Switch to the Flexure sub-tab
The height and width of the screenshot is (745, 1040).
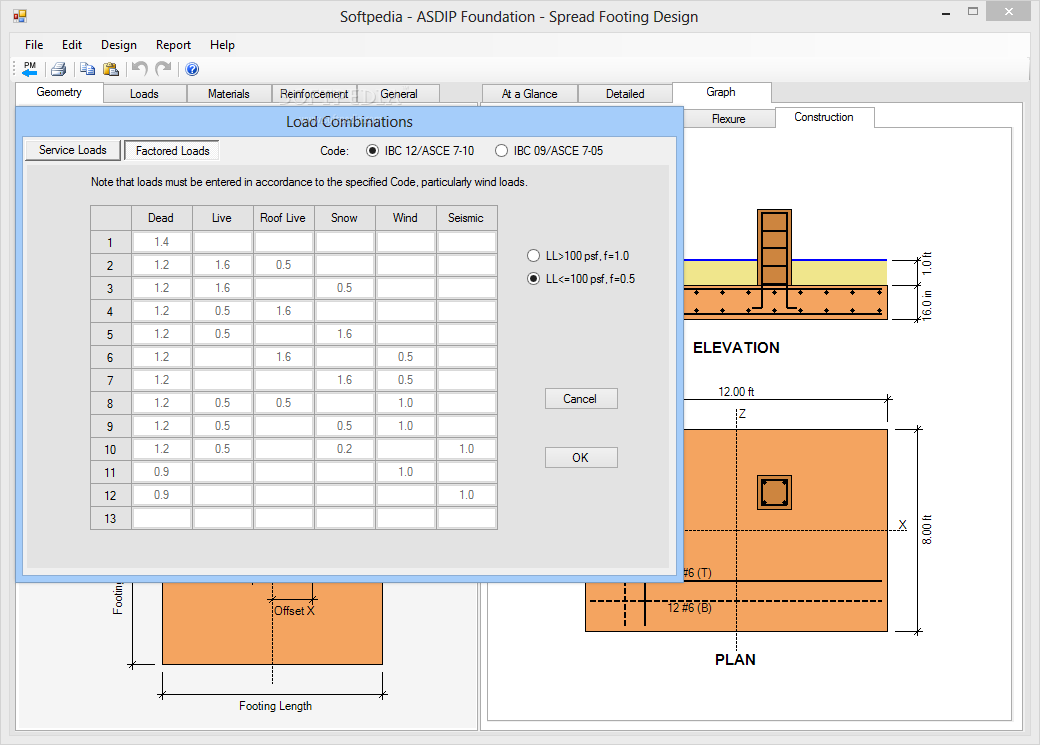click(728, 119)
